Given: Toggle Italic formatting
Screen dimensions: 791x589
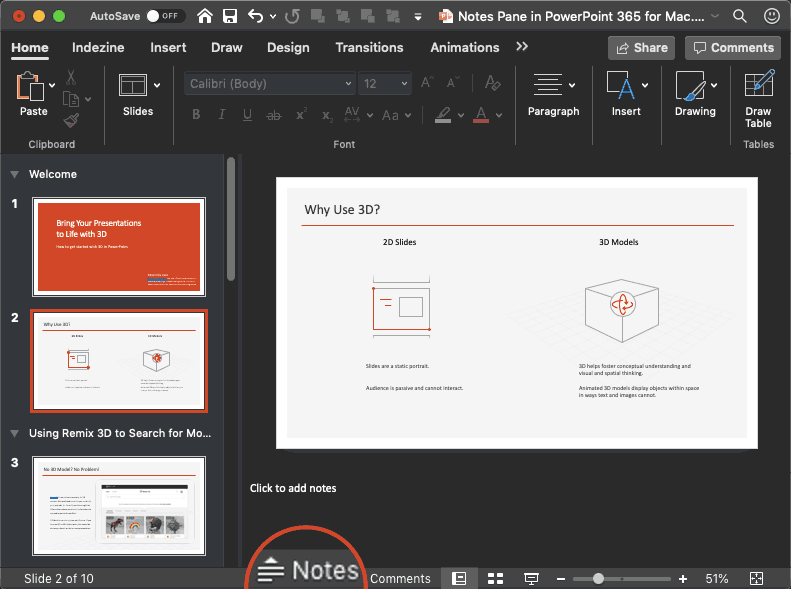Looking at the screenshot, I should [x=222, y=115].
